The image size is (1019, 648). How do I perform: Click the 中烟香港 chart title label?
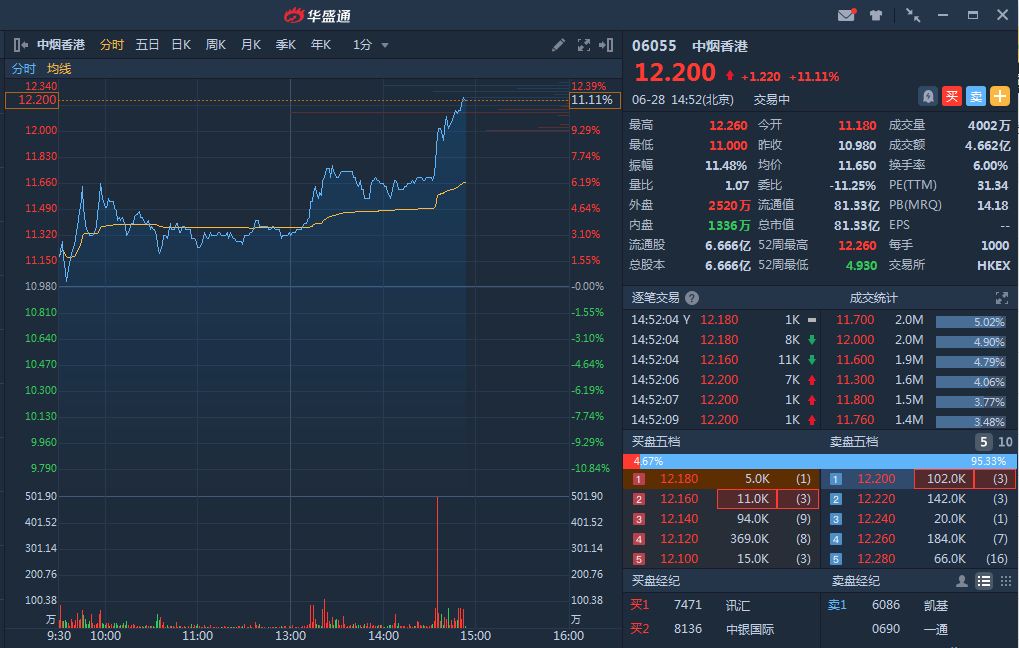(60, 45)
